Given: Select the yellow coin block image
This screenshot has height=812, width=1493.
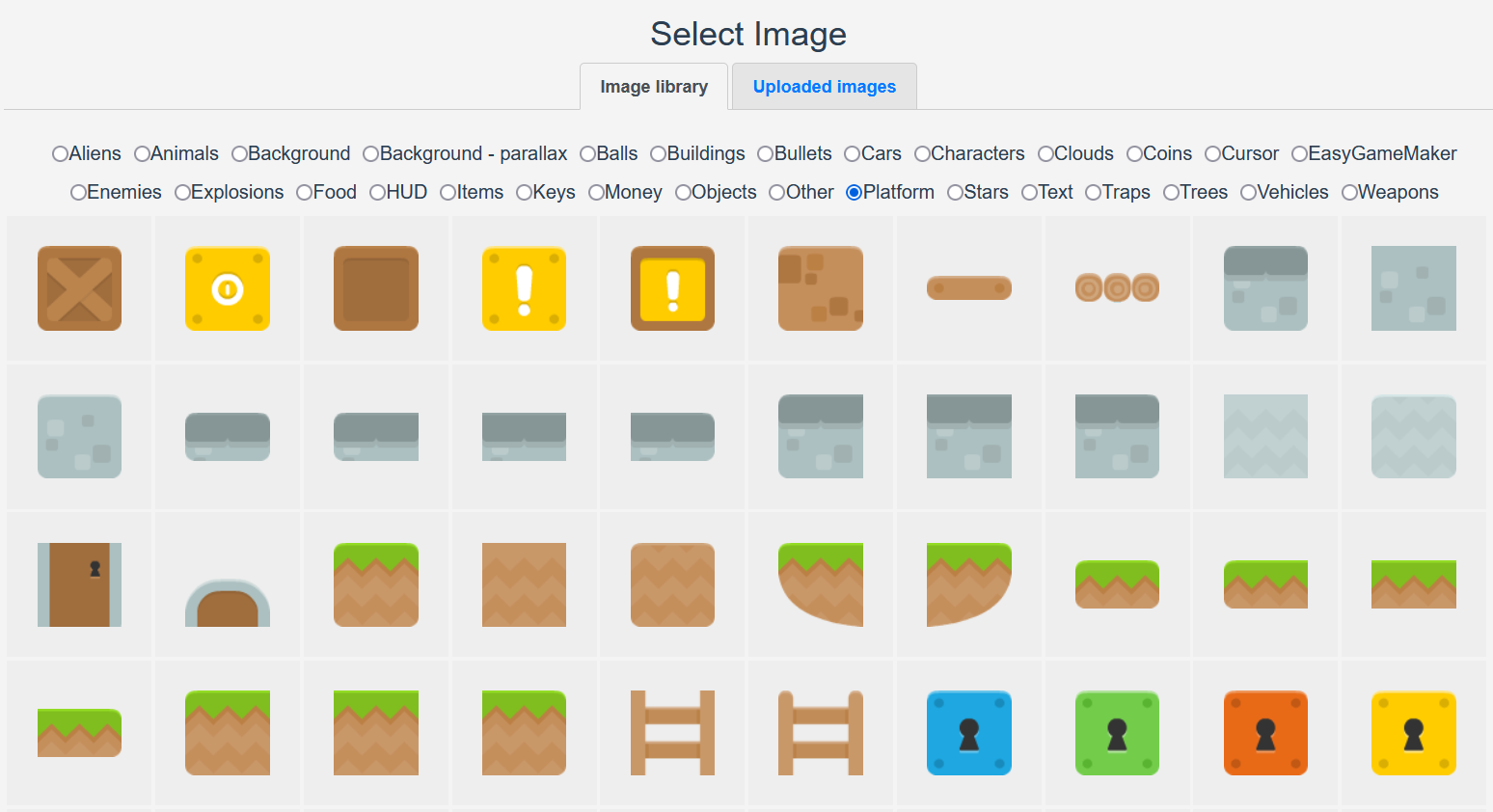Looking at the screenshot, I should (x=228, y=288).
